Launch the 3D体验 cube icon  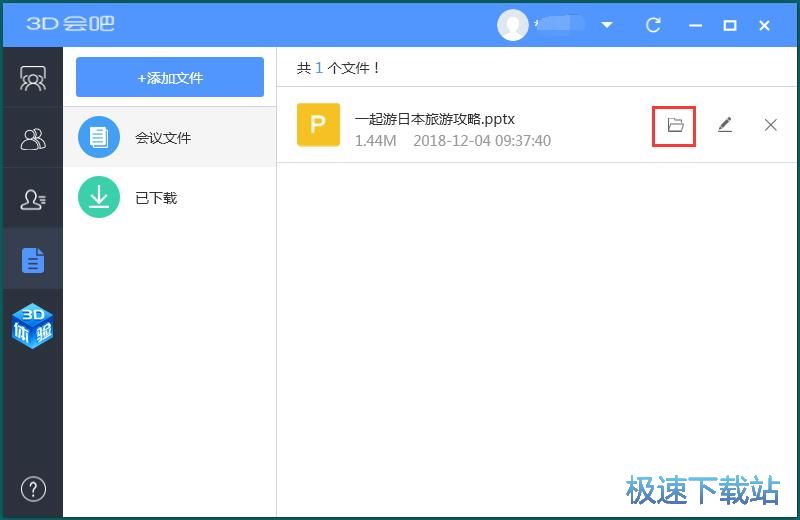pyautogui.click(x=33, y=327)
